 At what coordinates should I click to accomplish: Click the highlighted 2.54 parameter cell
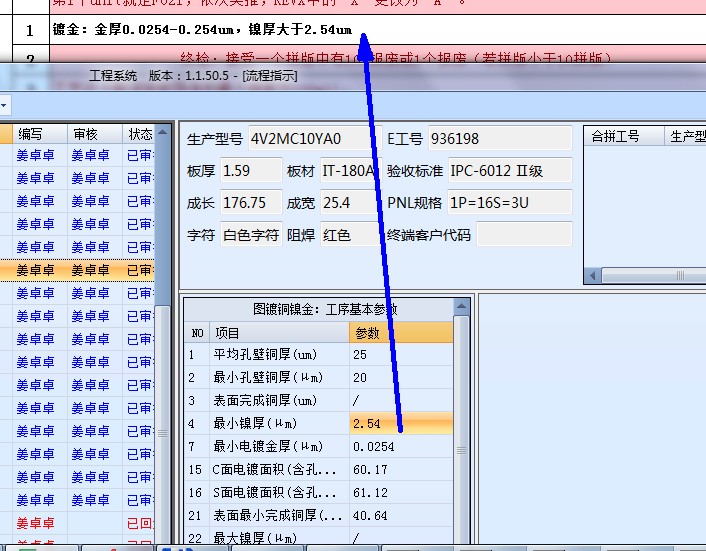[x=401, y=423]
